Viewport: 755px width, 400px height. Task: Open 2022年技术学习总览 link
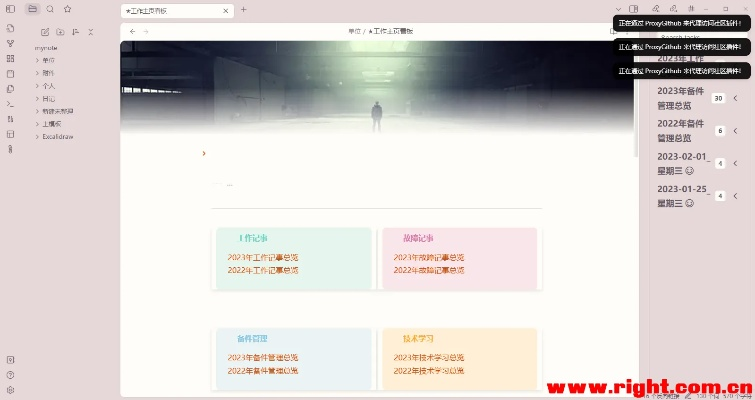429,371
